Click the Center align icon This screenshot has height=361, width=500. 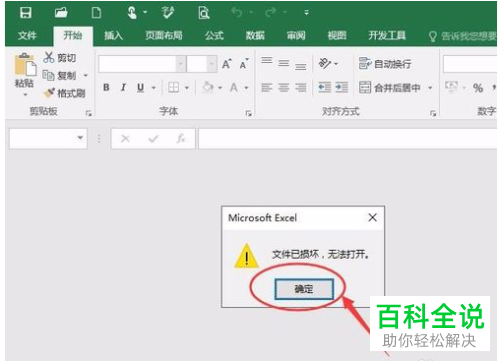(284, 88)
